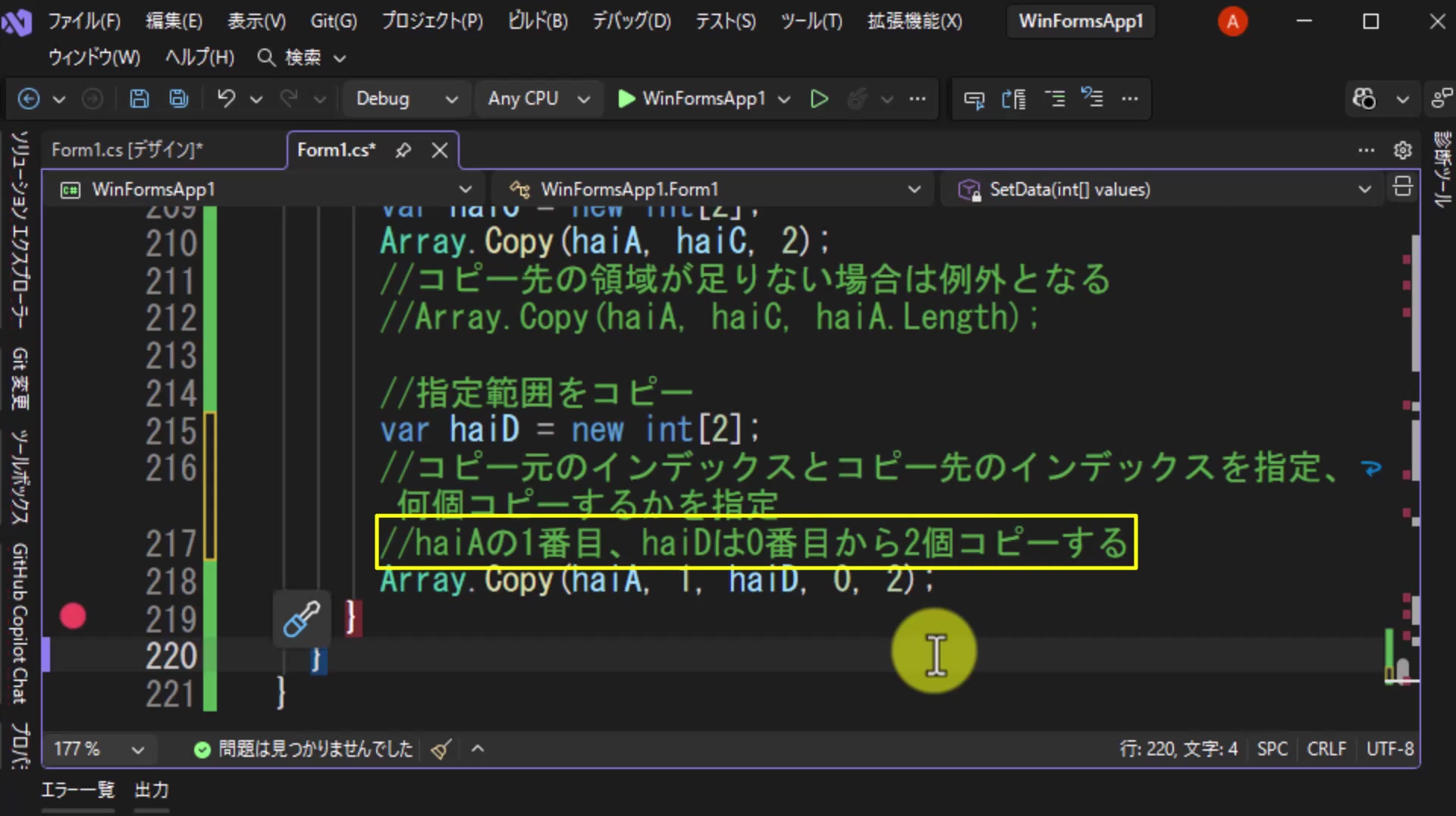Open editor settings gear icon
The width and height of the screenshot is (1456, 816).
click(x=1403, y=150)
